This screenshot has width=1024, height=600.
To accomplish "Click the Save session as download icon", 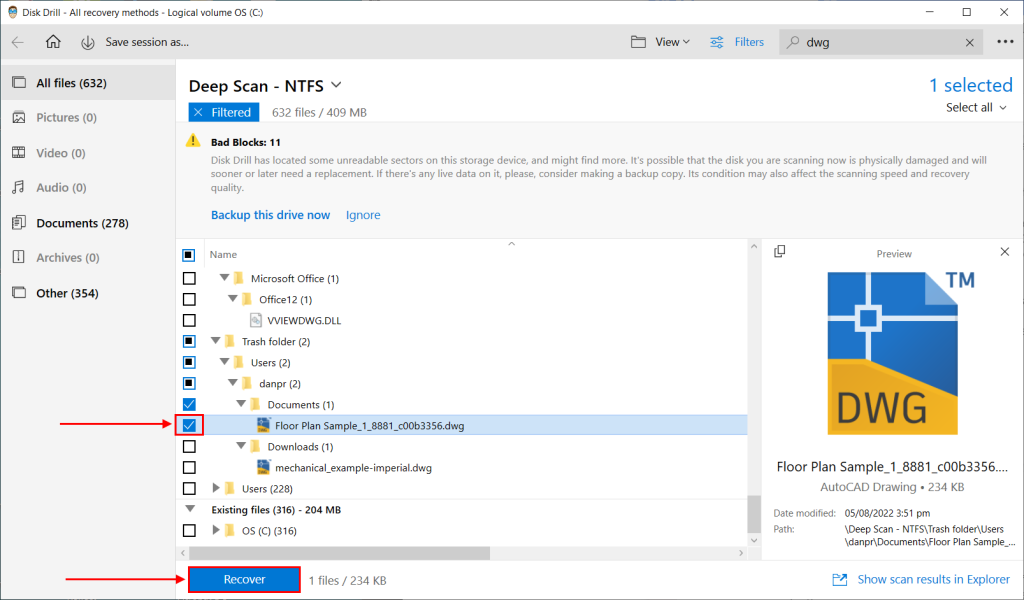I will [x=88, y=42].
